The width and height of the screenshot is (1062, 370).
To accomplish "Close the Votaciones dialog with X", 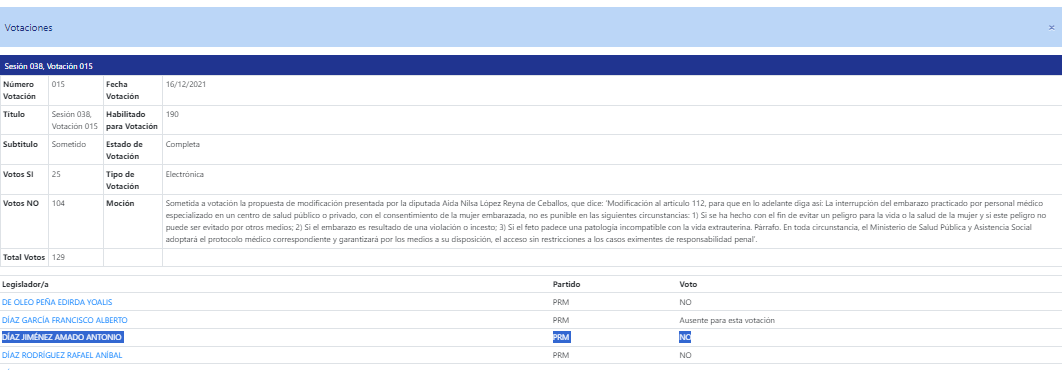I will point(1051,28).
